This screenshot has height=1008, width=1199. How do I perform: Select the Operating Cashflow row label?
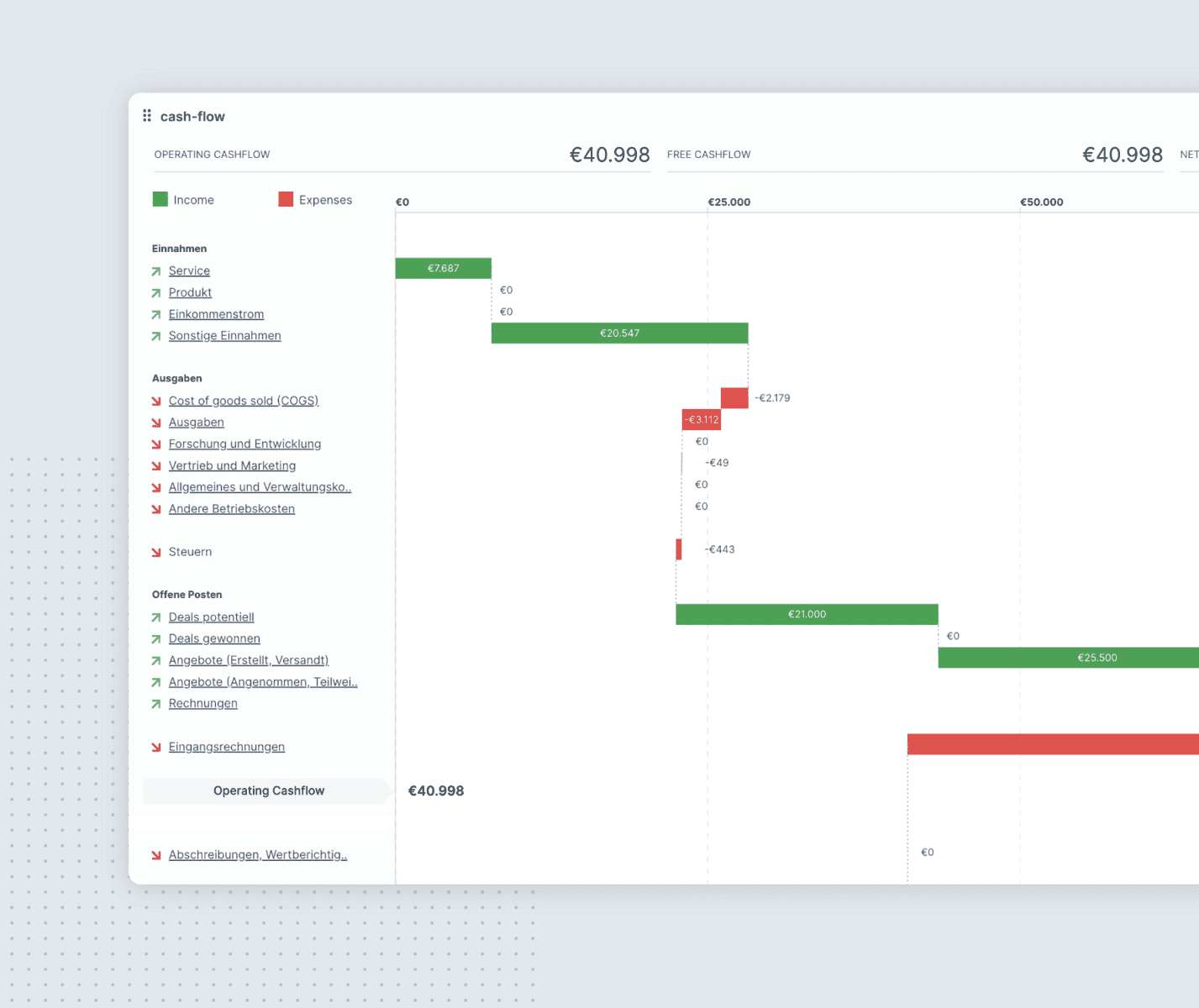(268, 790)
